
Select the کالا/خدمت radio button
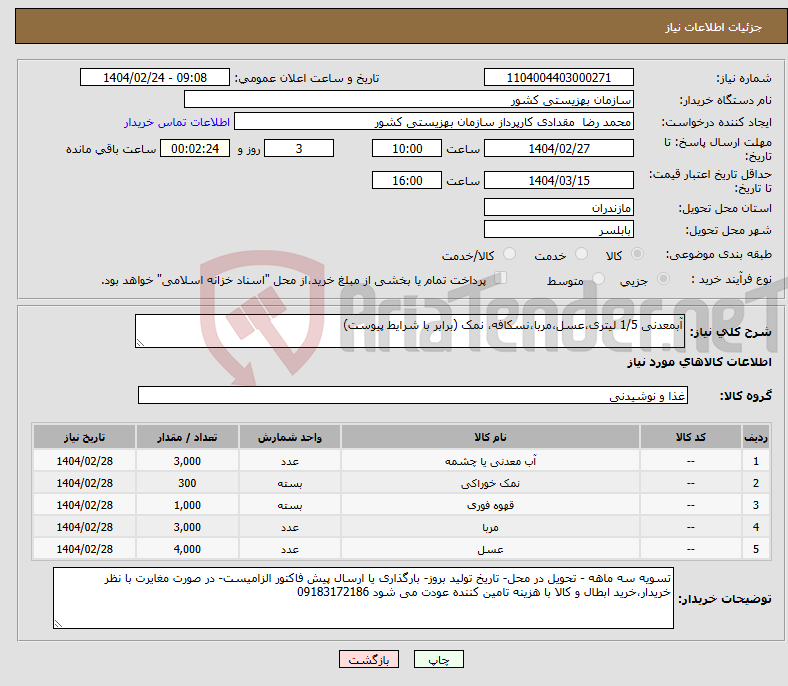tap(509, 254)
